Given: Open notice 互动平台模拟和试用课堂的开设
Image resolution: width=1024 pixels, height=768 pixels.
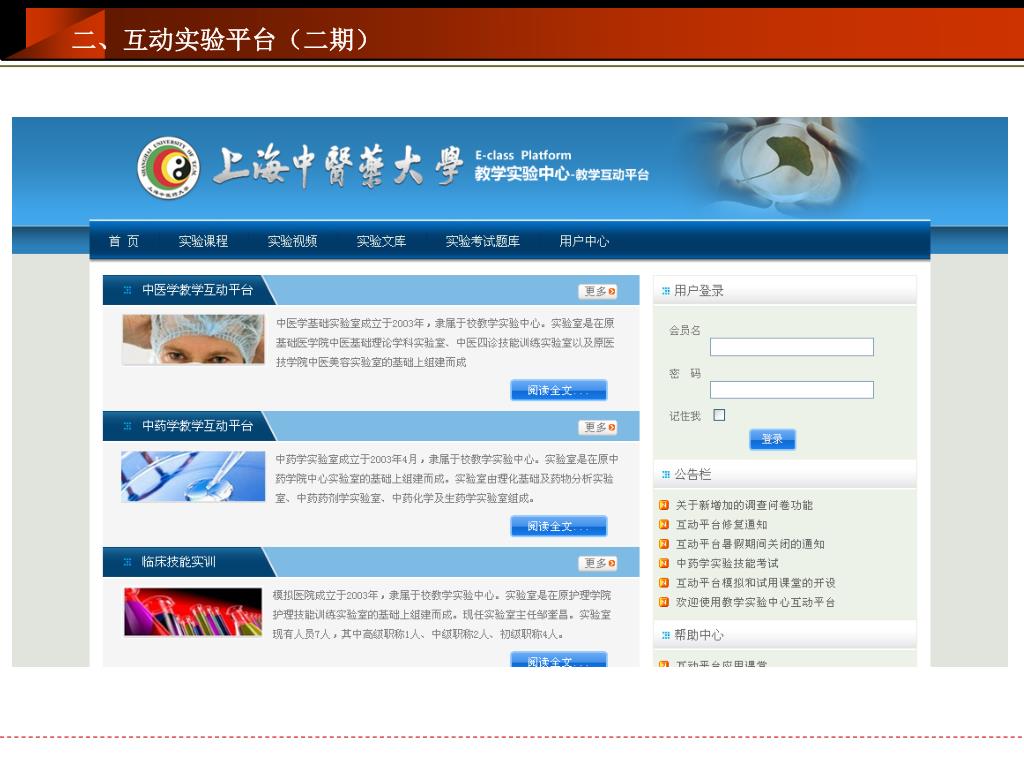Looking at the screenshot, I should [x=756, y=583].
